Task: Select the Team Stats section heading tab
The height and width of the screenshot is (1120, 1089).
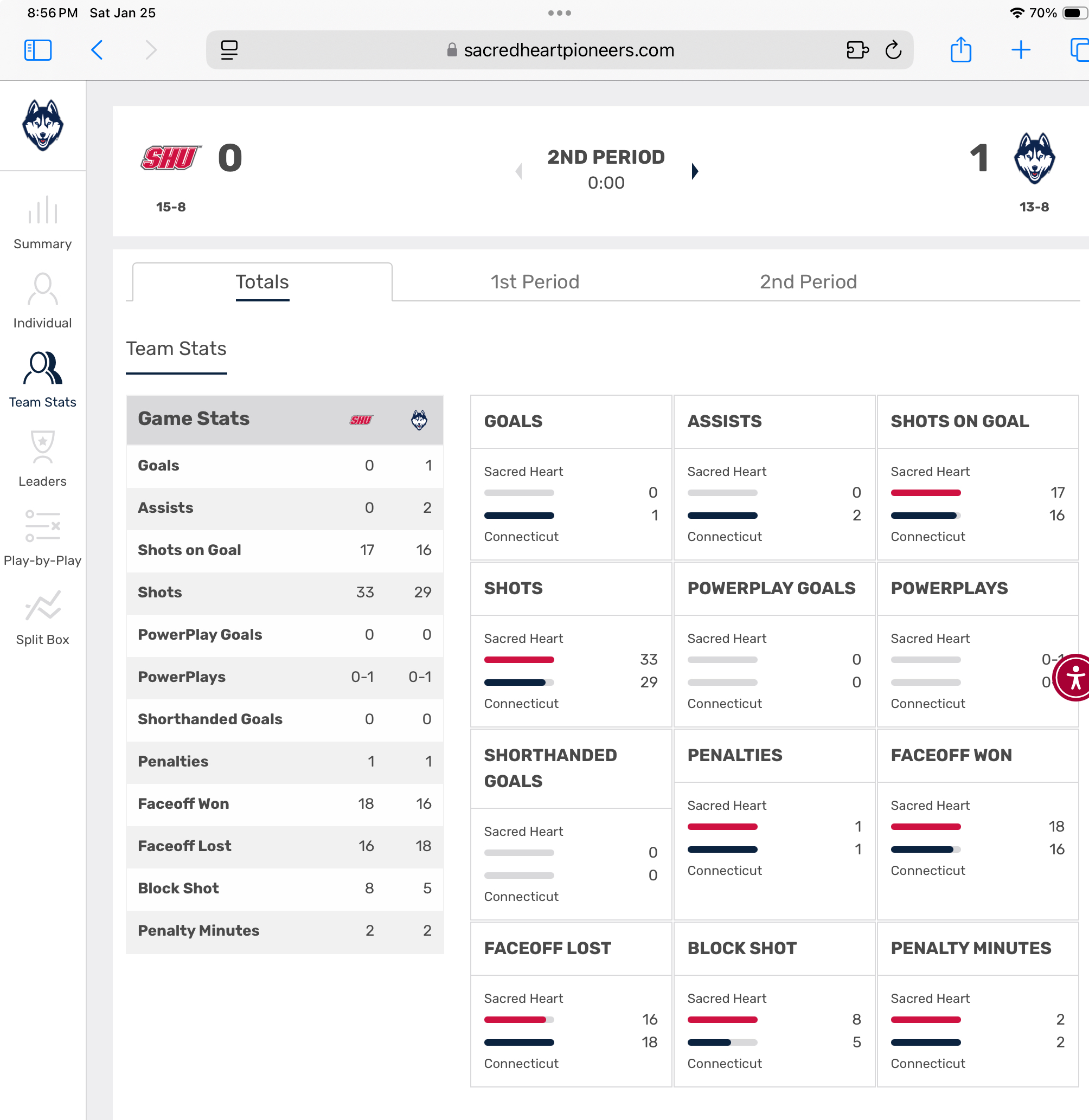Action: 176,349
